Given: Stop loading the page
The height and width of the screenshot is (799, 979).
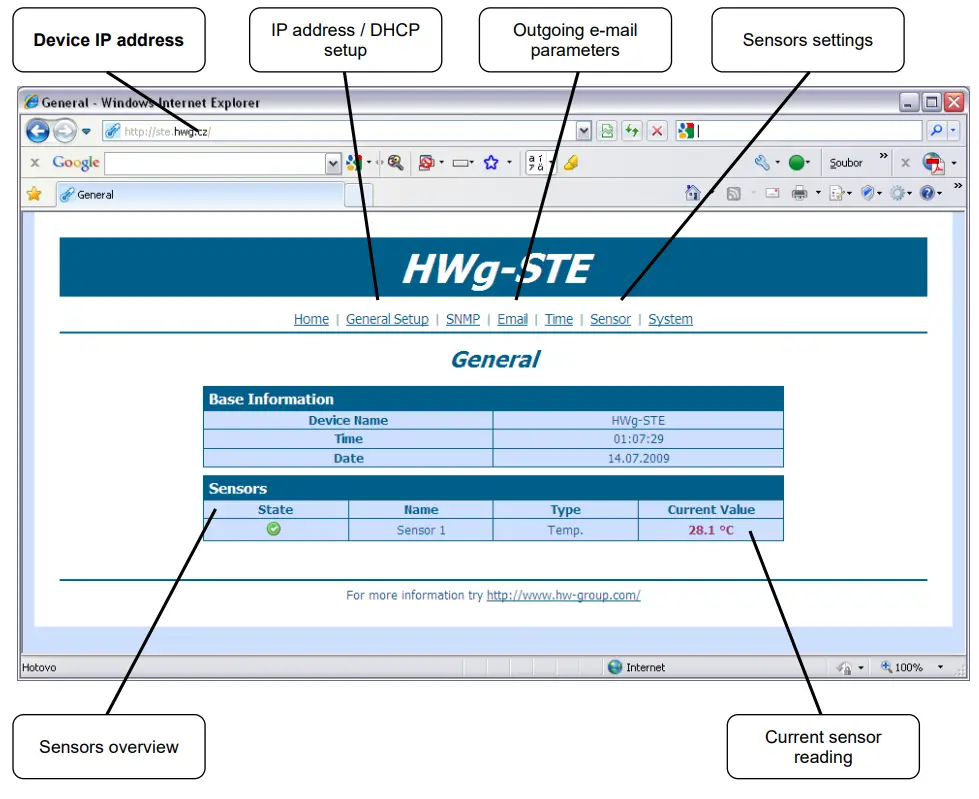Looking at the screenshot, I should coord(657,131).
